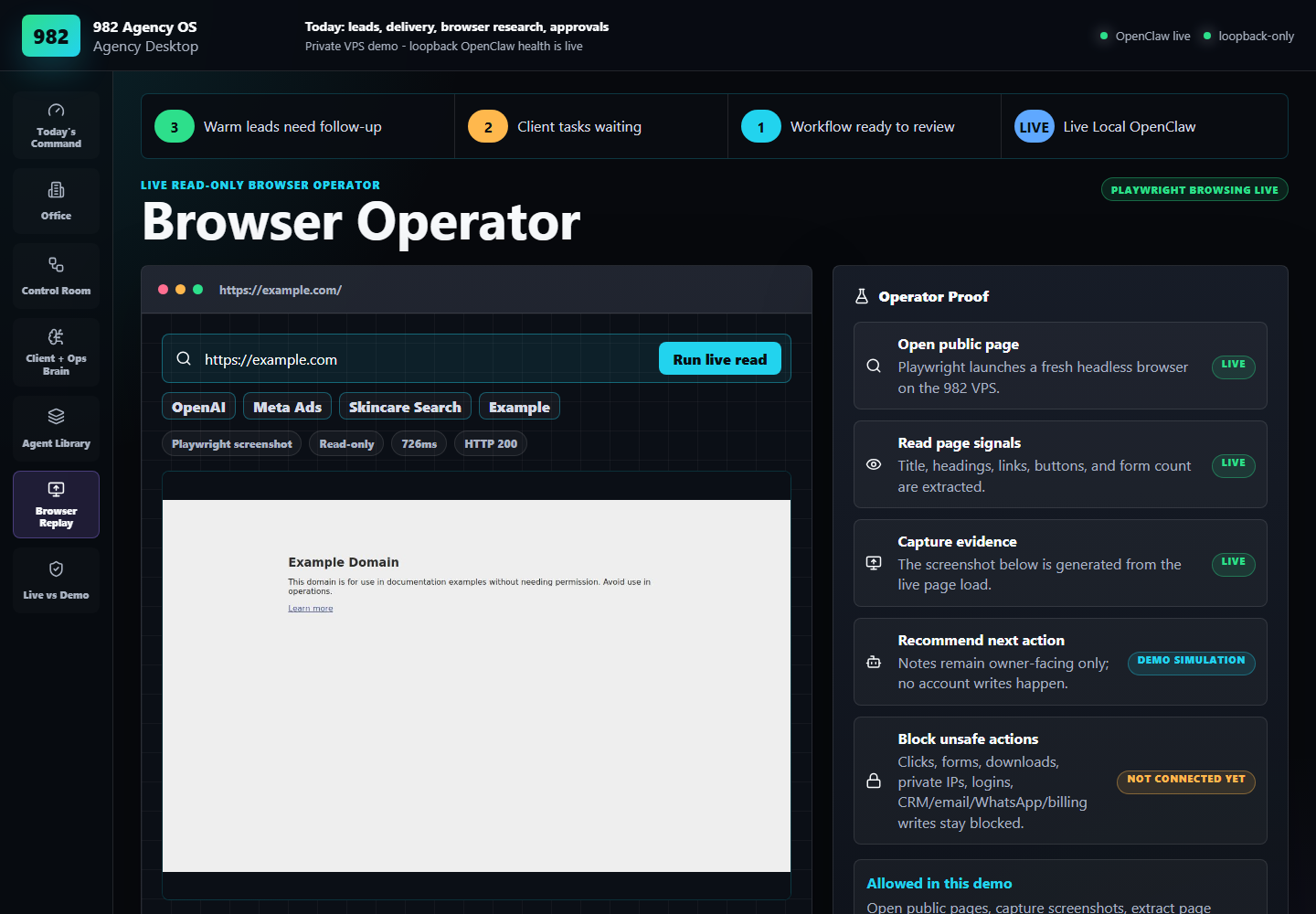Screen dimensions: 1316x914
Task: Click OpenClaw live status indicator
Action: (x=1145, y=36)
